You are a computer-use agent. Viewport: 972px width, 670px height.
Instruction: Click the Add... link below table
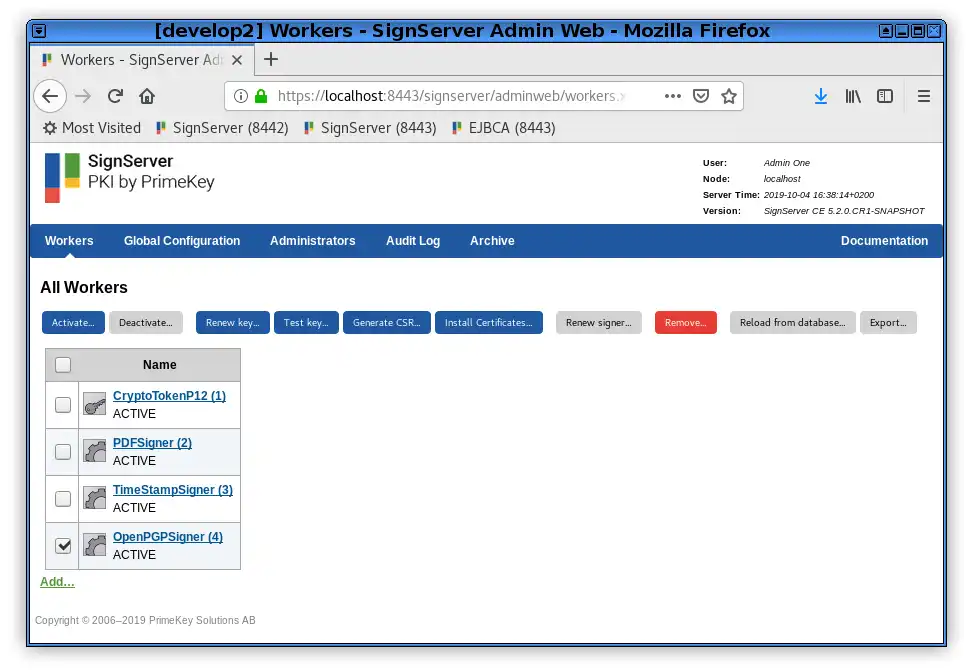click(57, 581)
